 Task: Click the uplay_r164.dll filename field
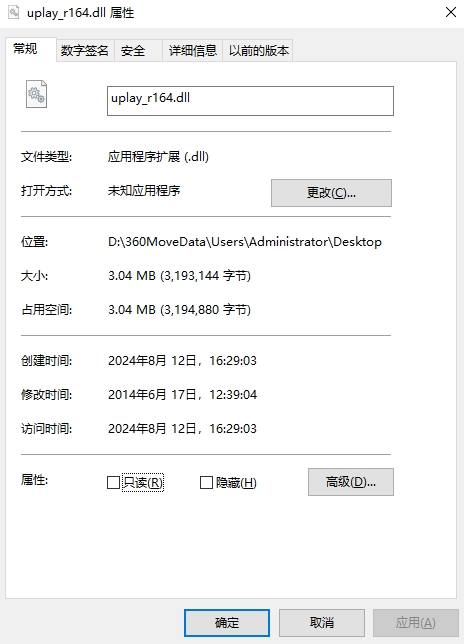pyautogui.click(x=250, y=101)
